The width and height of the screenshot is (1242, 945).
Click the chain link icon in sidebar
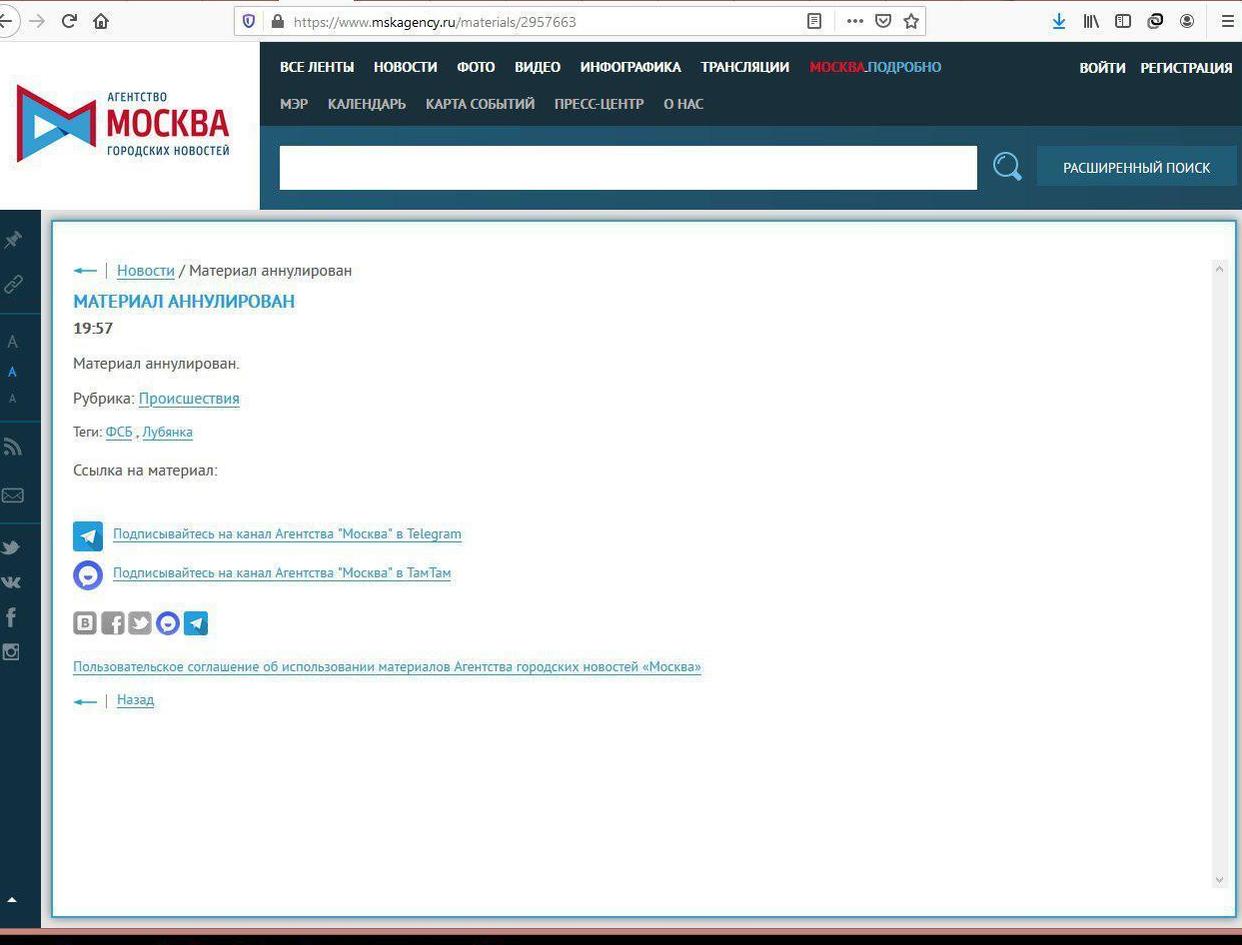pos(13,285)
